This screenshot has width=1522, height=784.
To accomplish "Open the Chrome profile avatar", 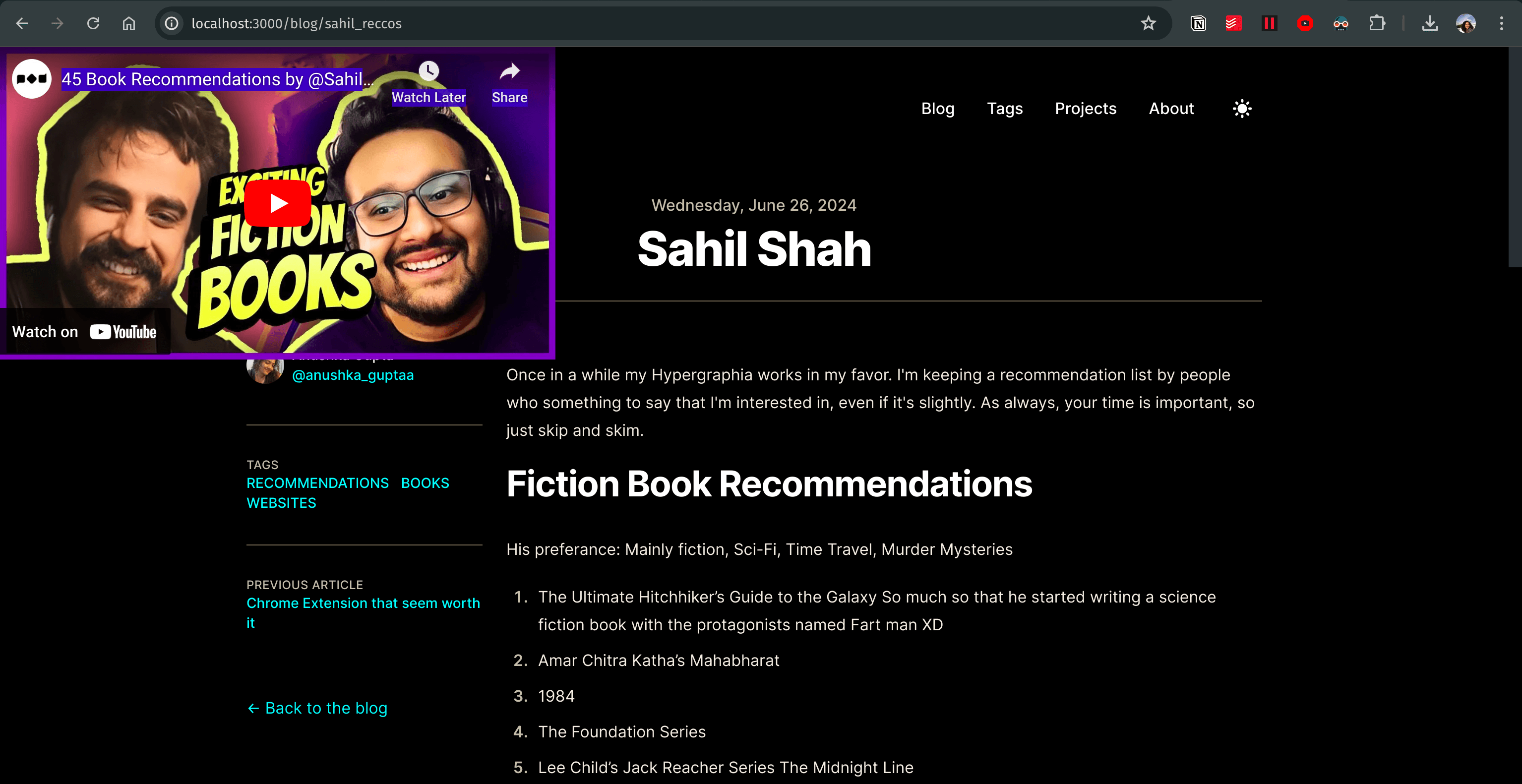I will click(1466, 24).
